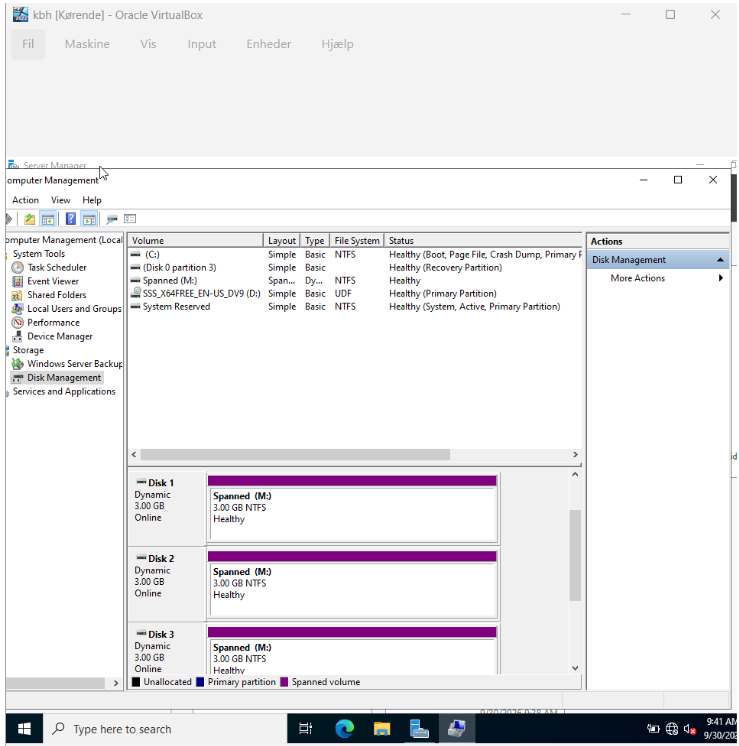
Task: Sort by the File System column header
Action: (356, 241)
